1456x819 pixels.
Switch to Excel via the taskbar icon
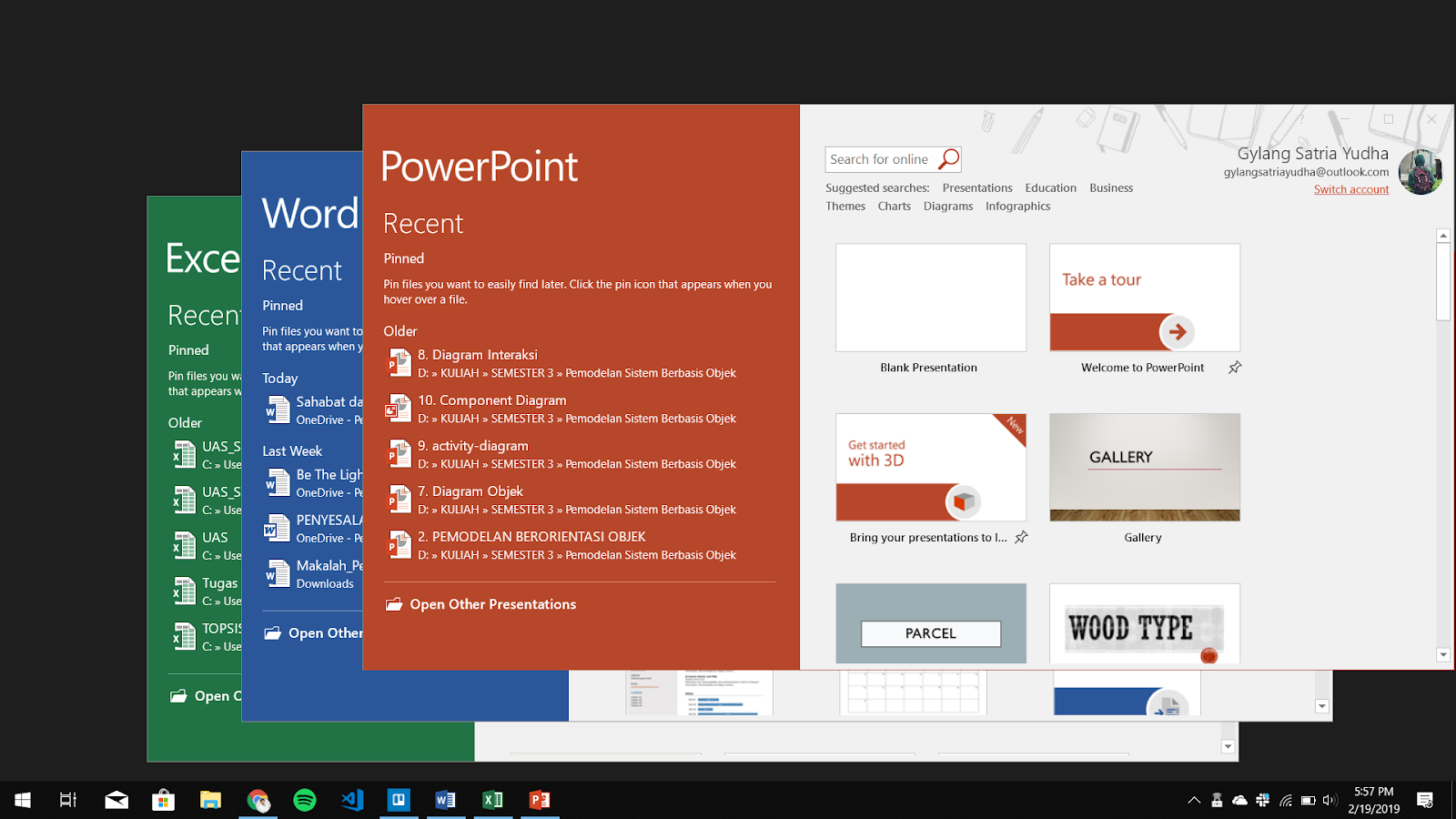[492, 800]
